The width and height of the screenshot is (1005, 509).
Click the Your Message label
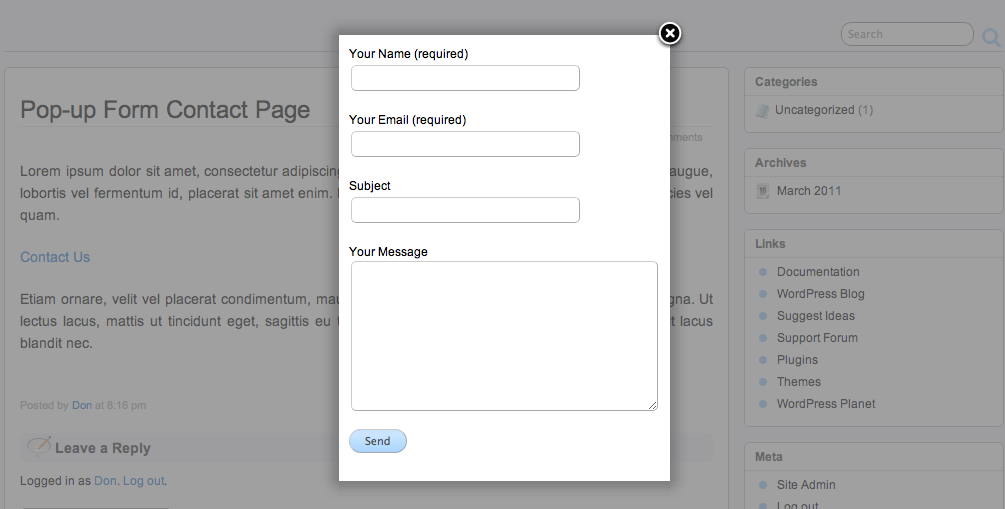pos(388,252)
